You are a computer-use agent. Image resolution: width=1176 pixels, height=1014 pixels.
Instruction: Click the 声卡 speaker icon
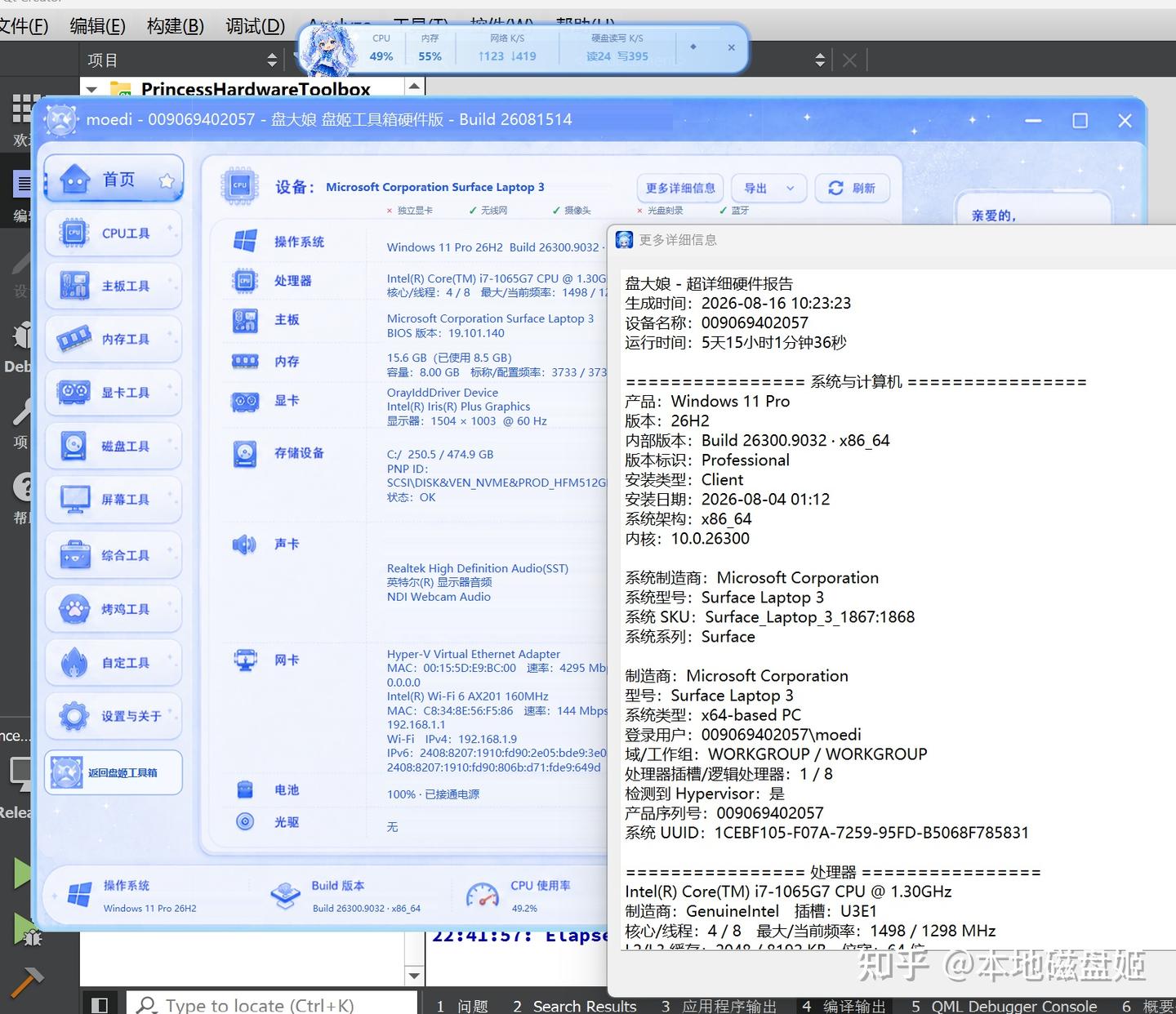(x=245, y=544)
